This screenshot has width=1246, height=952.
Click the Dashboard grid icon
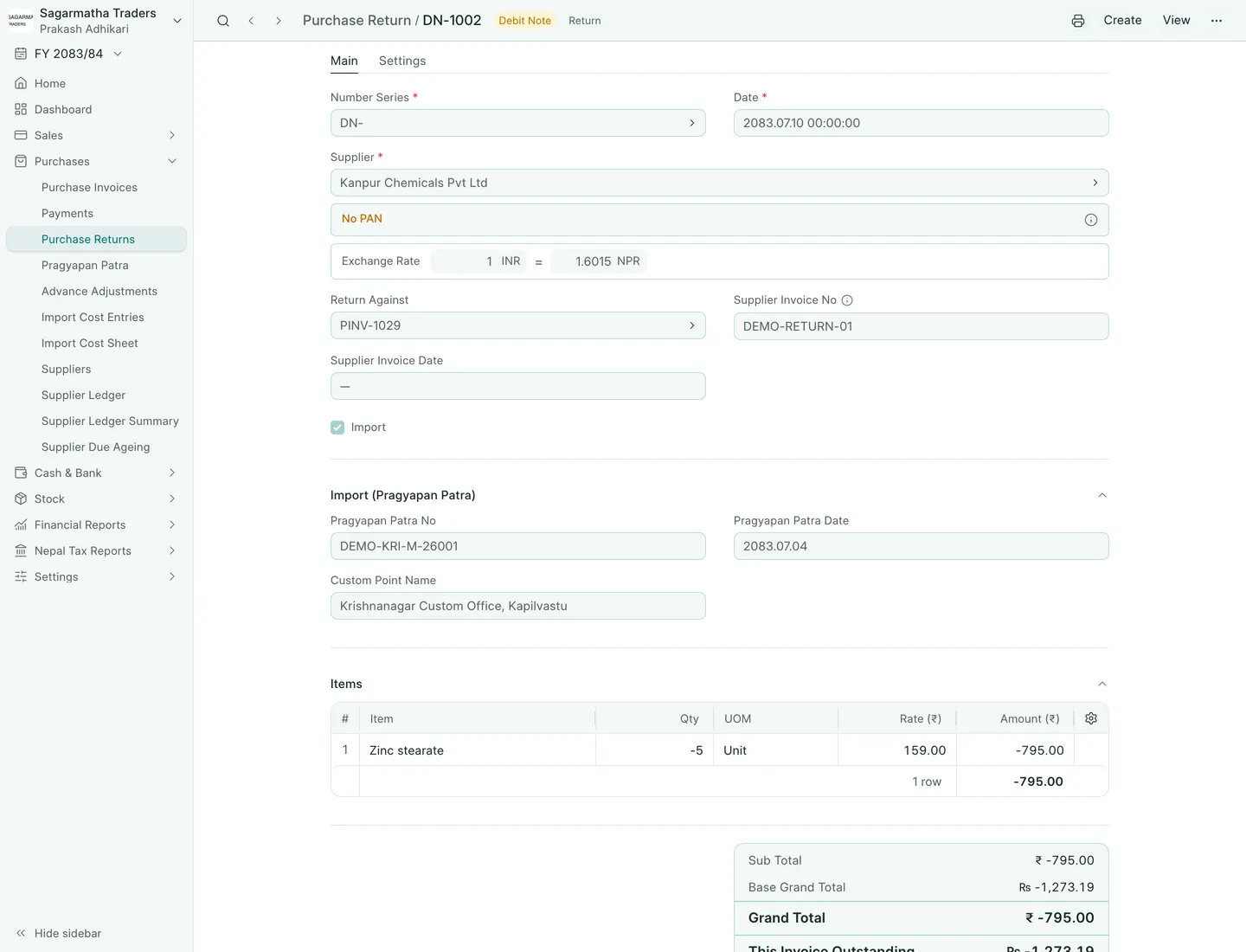point(21,109)
